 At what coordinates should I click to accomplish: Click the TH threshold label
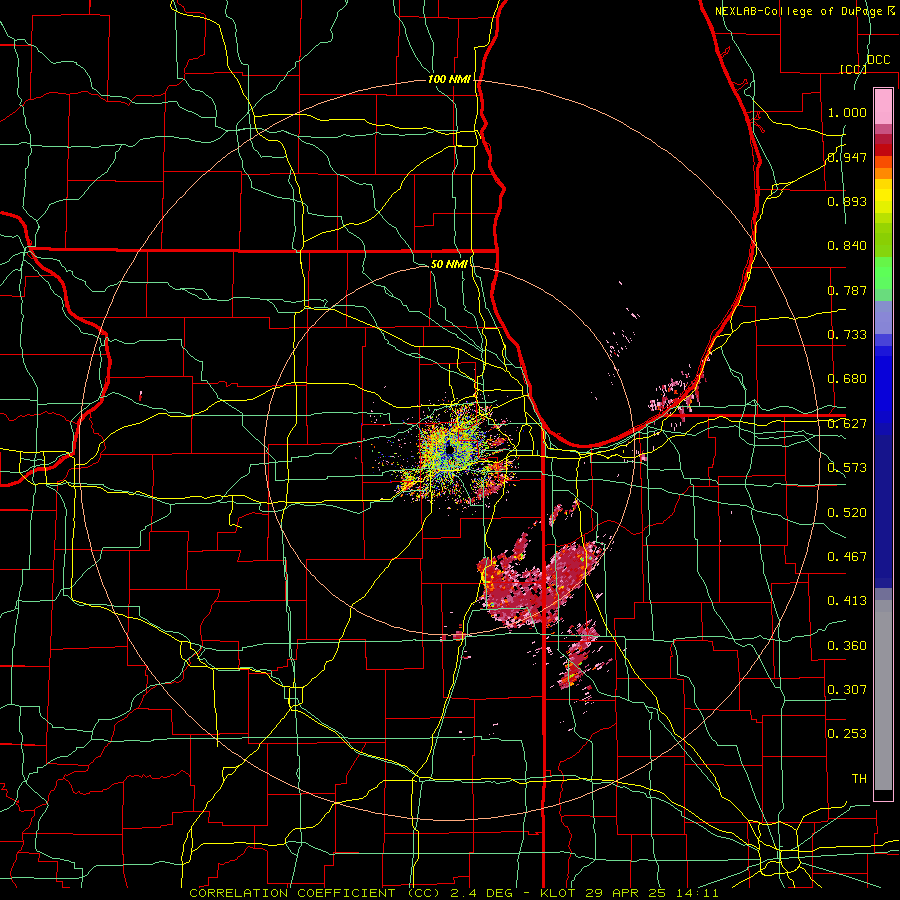(859, 779)
